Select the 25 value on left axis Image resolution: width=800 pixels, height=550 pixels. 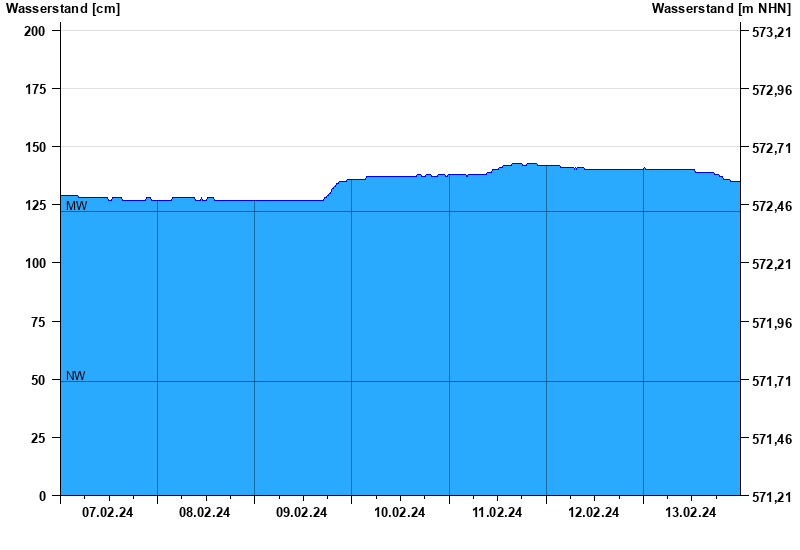(x=38, y=439)
